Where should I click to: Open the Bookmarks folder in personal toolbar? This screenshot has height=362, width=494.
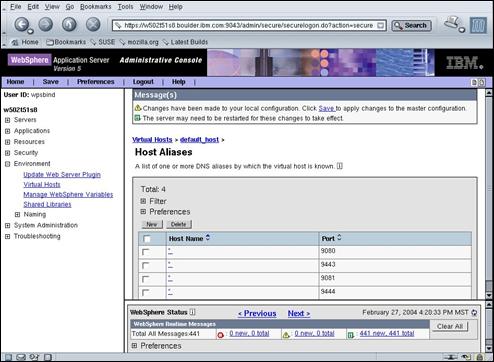coord(66,42)
